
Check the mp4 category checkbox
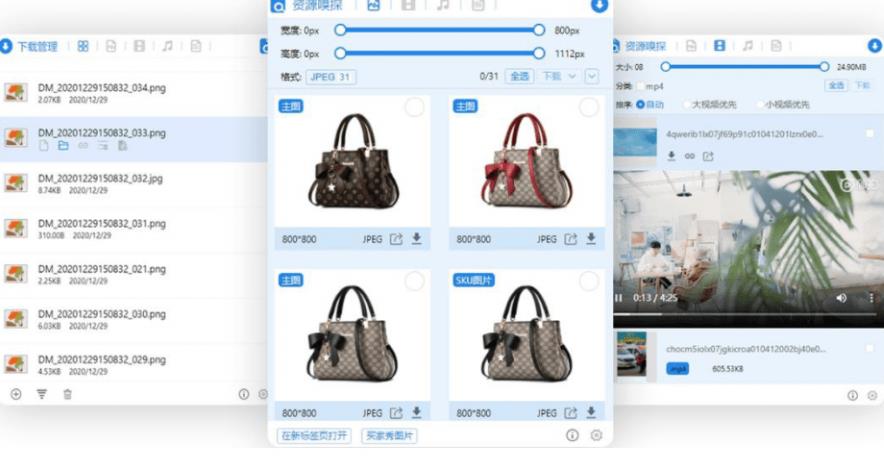click(640, 86)
